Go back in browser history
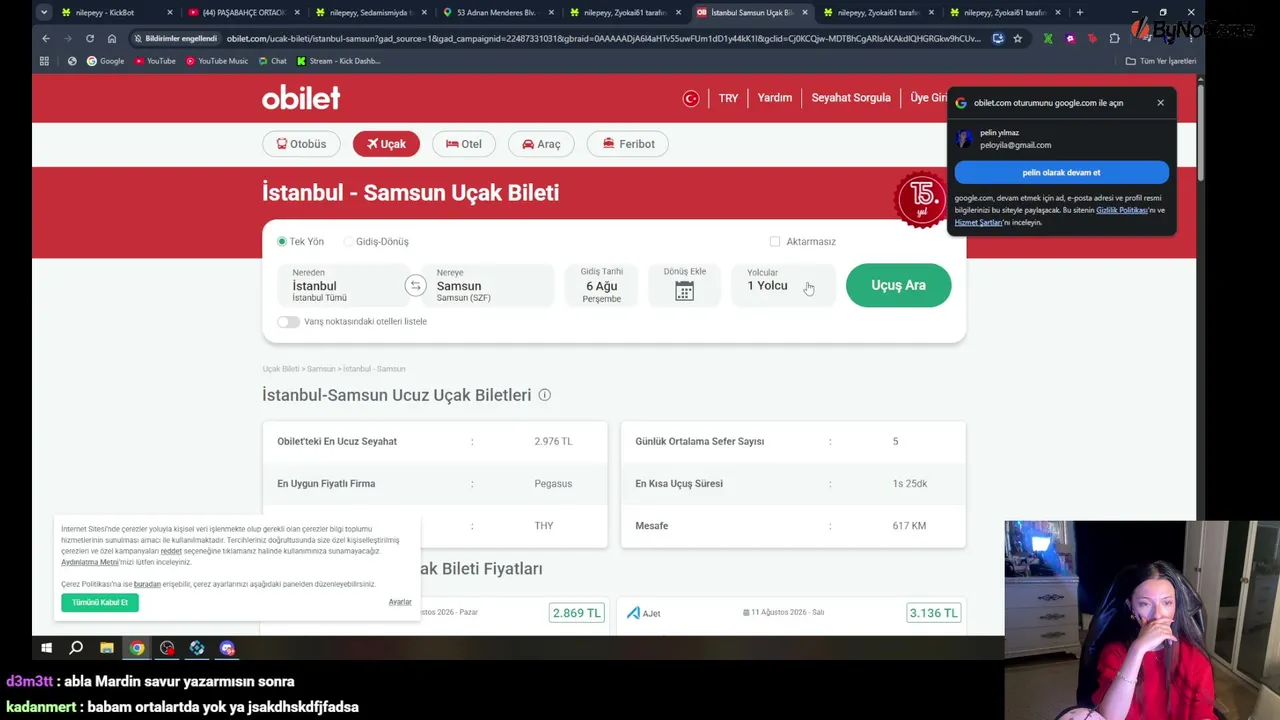The height and width of the screenshot is (720, 1280). (46, 38)
